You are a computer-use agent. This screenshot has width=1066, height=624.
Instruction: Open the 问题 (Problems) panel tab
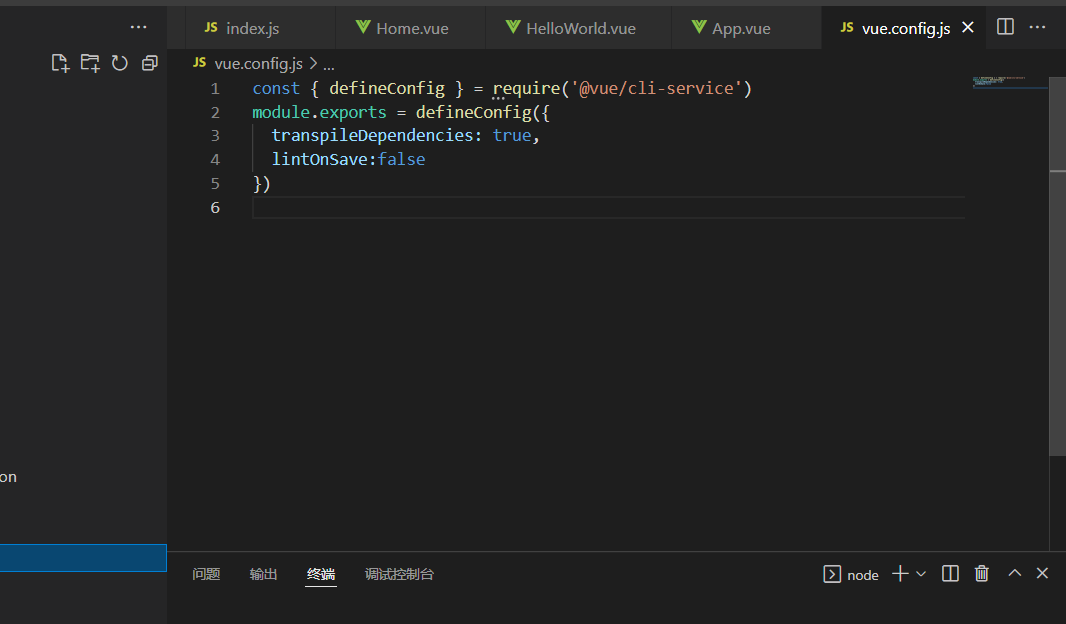point(206,574)
